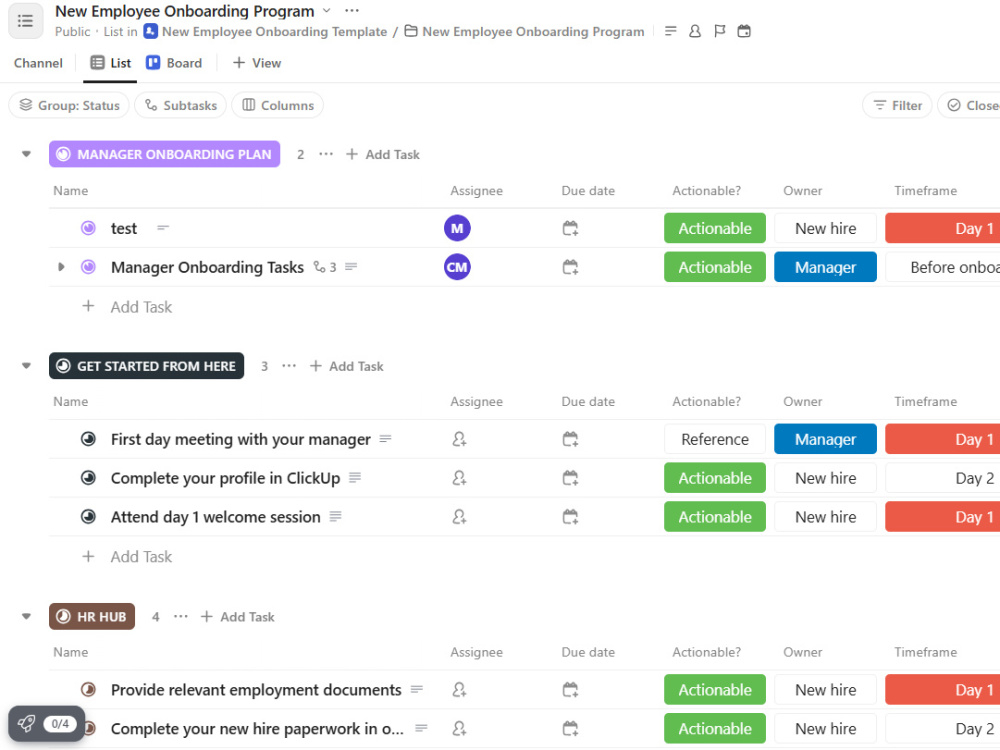Collapse the HR Hub group
This screenshot has height=750, width=1000.
tap(26, 617)
